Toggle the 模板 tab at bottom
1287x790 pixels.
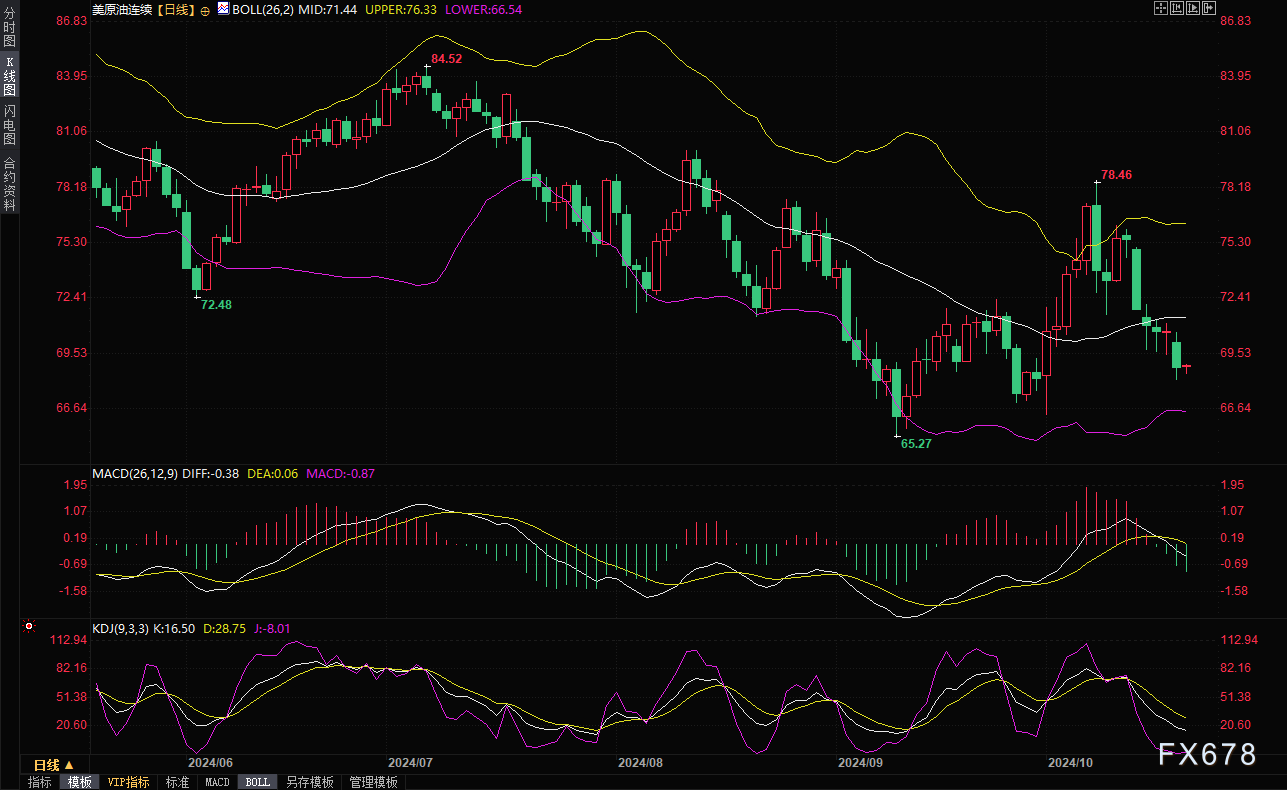pos(78,782)
